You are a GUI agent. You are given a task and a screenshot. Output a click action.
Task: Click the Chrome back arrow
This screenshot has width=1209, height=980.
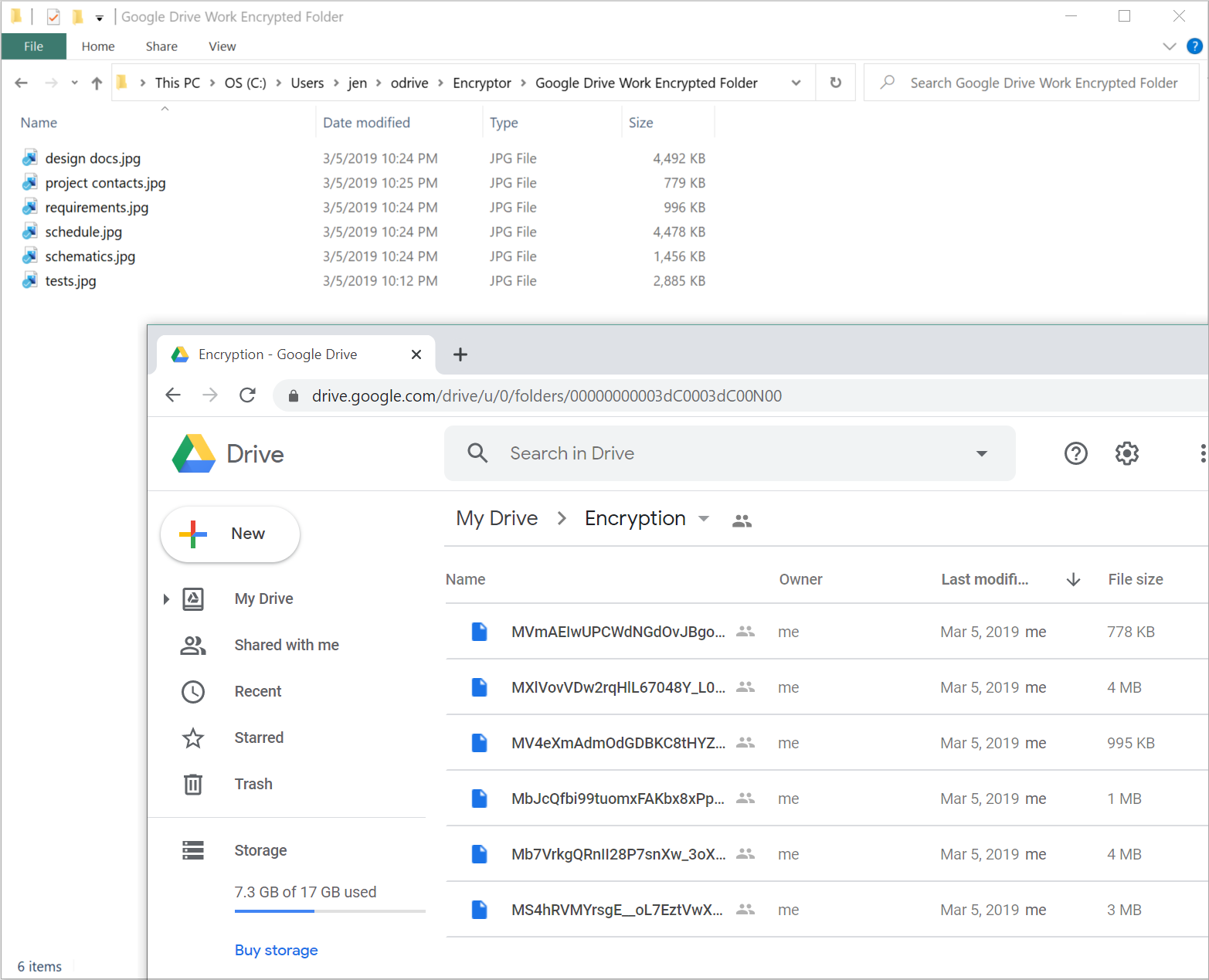(173, 395)
